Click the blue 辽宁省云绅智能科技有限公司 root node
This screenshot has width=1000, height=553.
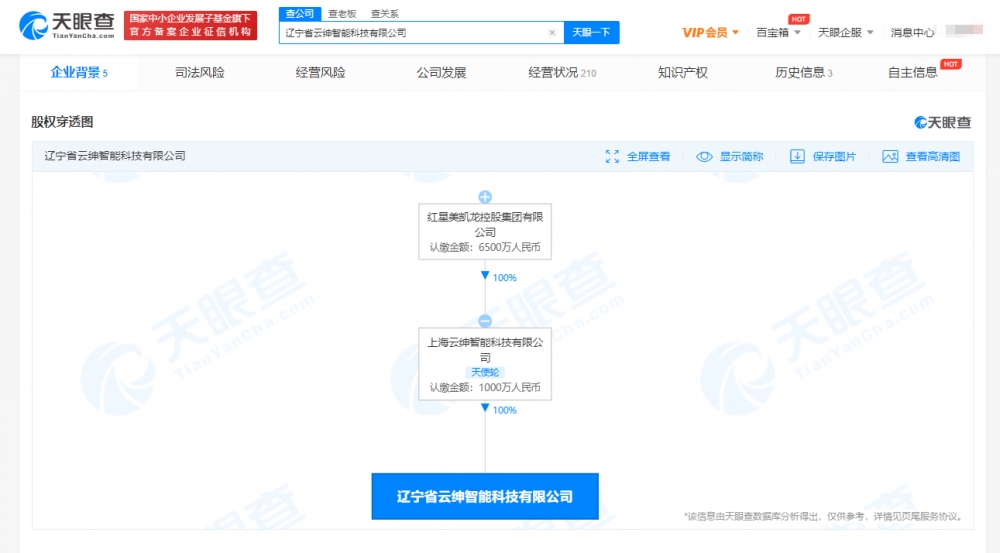485,496
